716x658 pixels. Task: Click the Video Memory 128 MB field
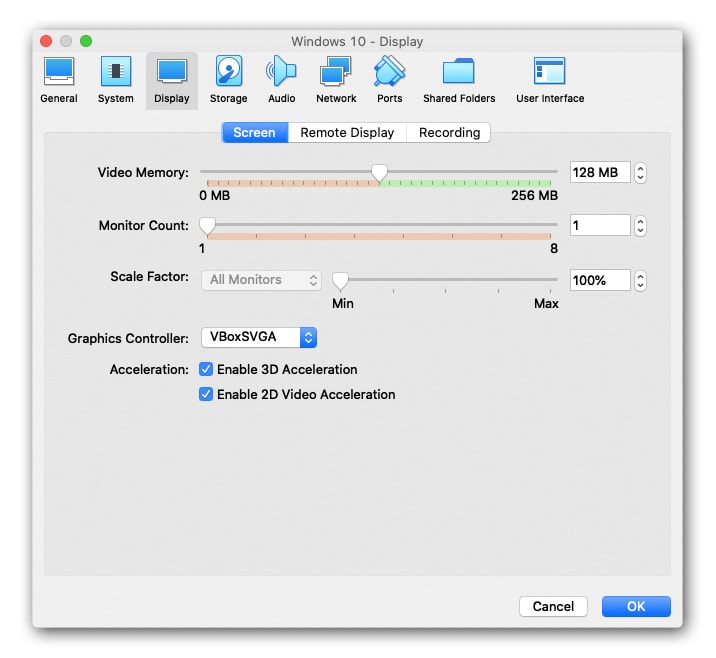(x=600, y=172)
